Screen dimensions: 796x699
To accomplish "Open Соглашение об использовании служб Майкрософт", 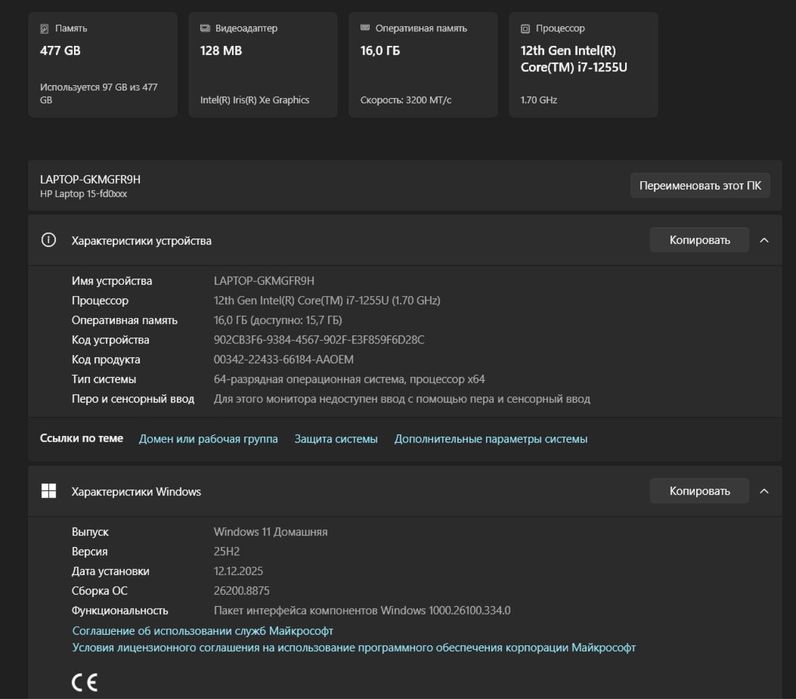I will [203, 630].
